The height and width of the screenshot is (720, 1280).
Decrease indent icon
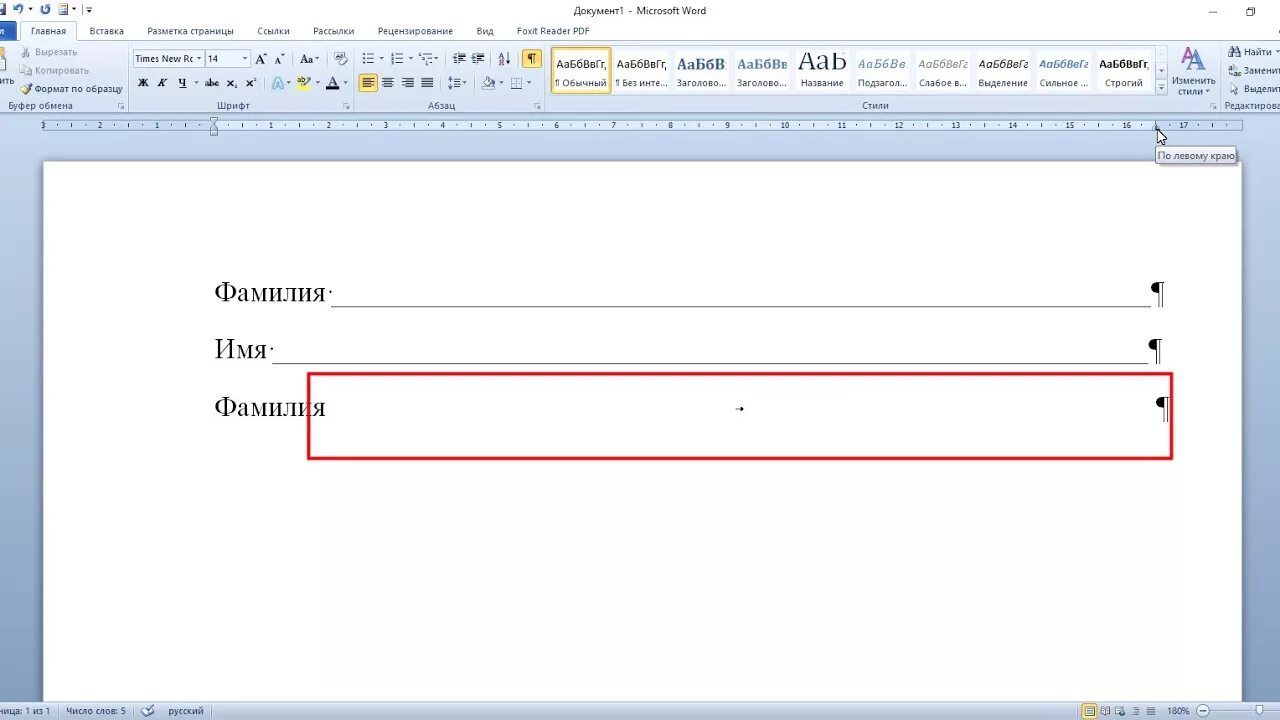pos(459,59)
